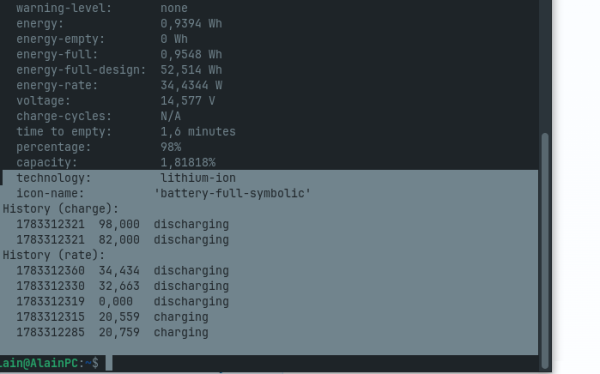Click the 'AlainPC' hostname in the prompt
Image resolution: width=600 pixels, height=374 pixels.
[54, 363]
